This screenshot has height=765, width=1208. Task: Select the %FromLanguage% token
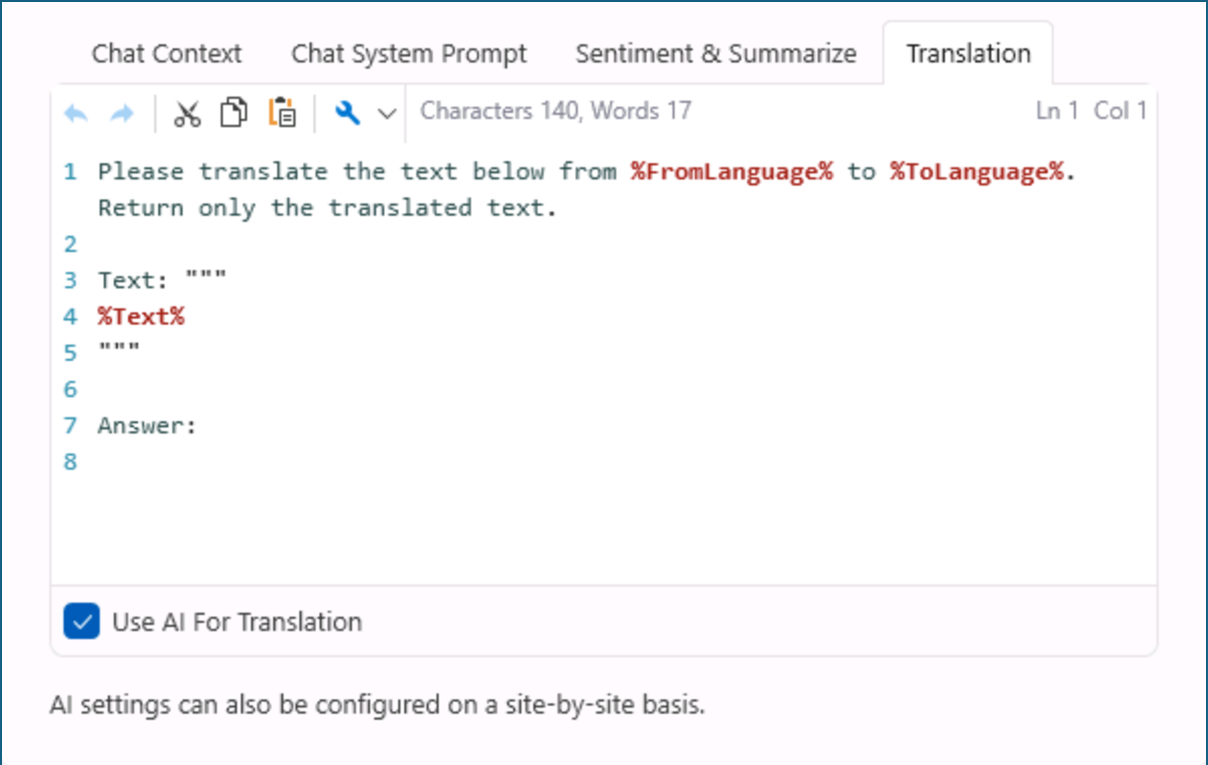(731, 171)
